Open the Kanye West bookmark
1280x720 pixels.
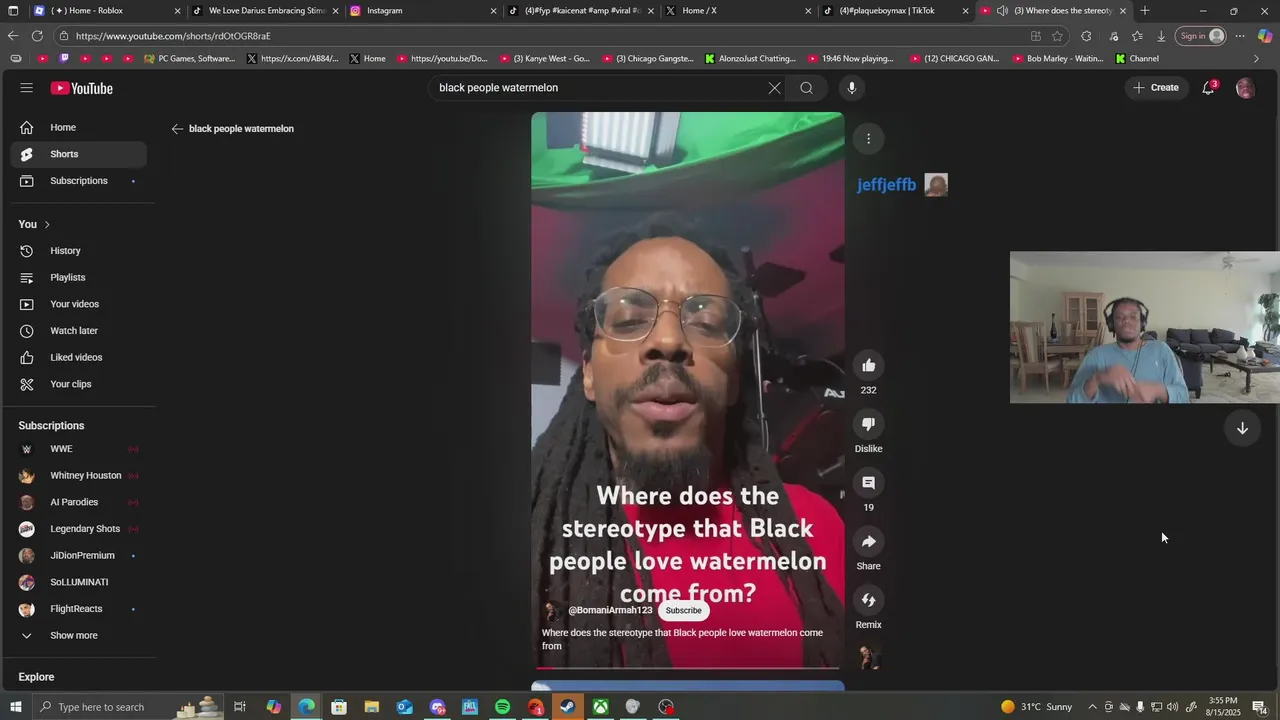tap(545, 59)
